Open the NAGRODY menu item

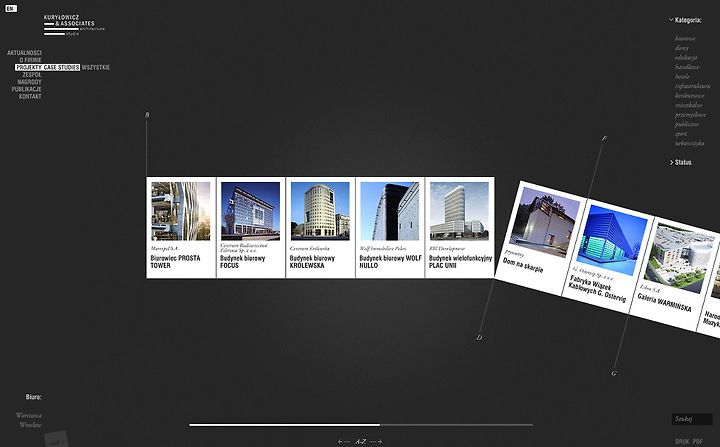[x=29, y=82]
